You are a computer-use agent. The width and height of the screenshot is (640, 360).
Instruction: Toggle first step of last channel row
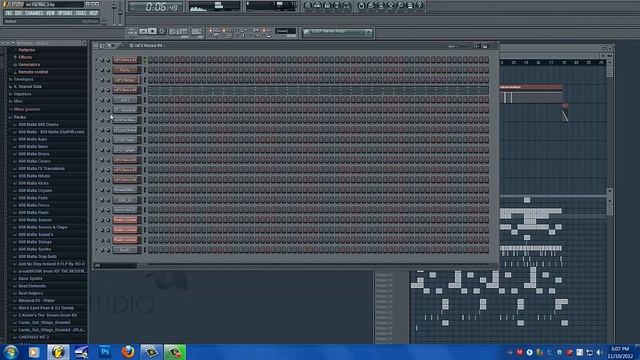pyautogui.click(x=151, y=250)
